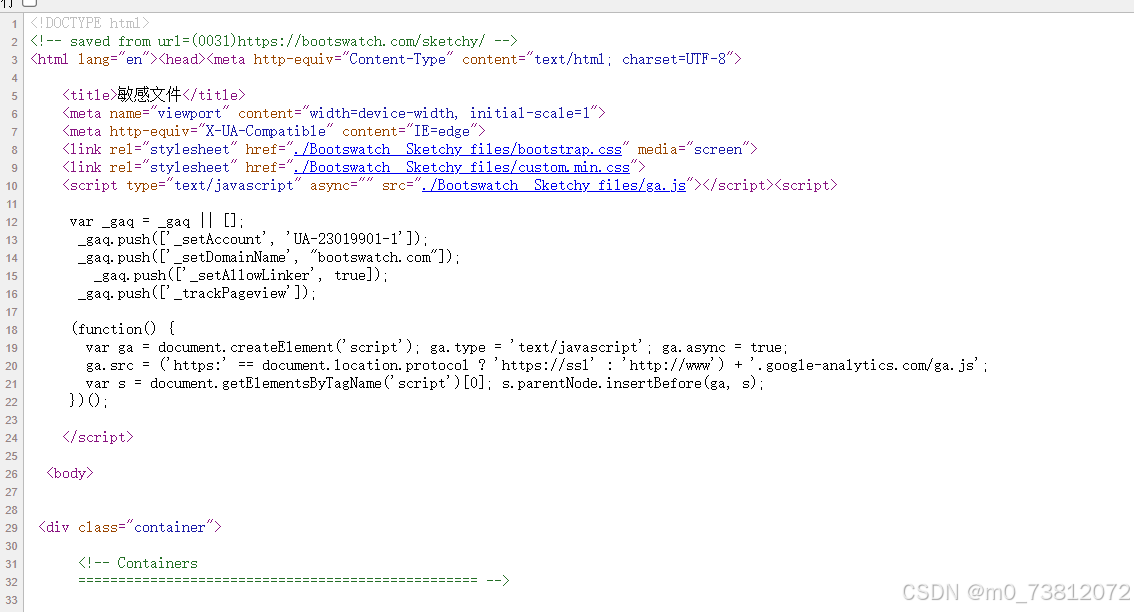
Task: Click the '<!-- Containers' comment line
Action: pyautogui.click(x=138, y=563)
